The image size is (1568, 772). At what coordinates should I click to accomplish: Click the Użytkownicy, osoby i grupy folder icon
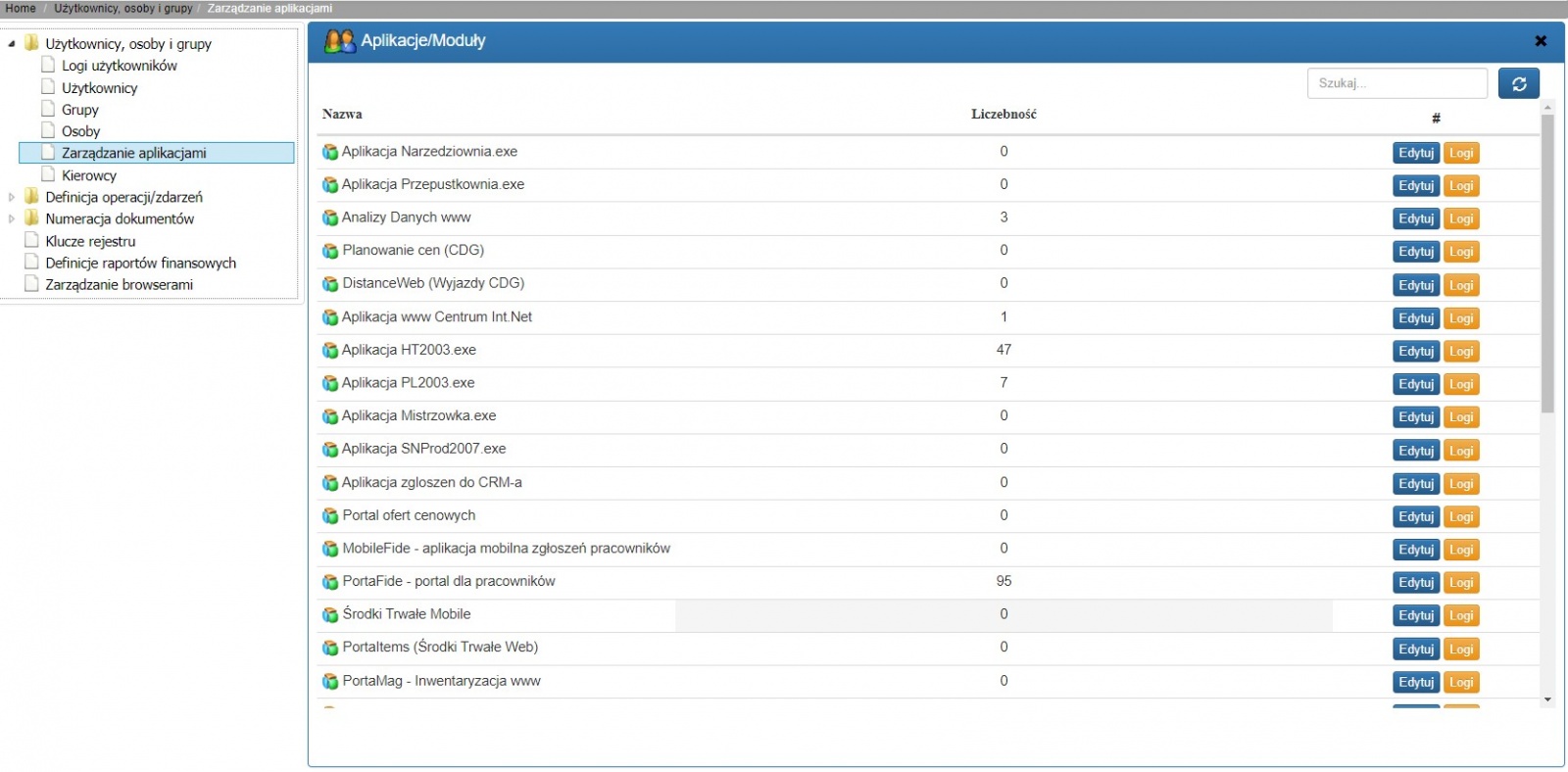pyautogui.click(x=31, y=43)
